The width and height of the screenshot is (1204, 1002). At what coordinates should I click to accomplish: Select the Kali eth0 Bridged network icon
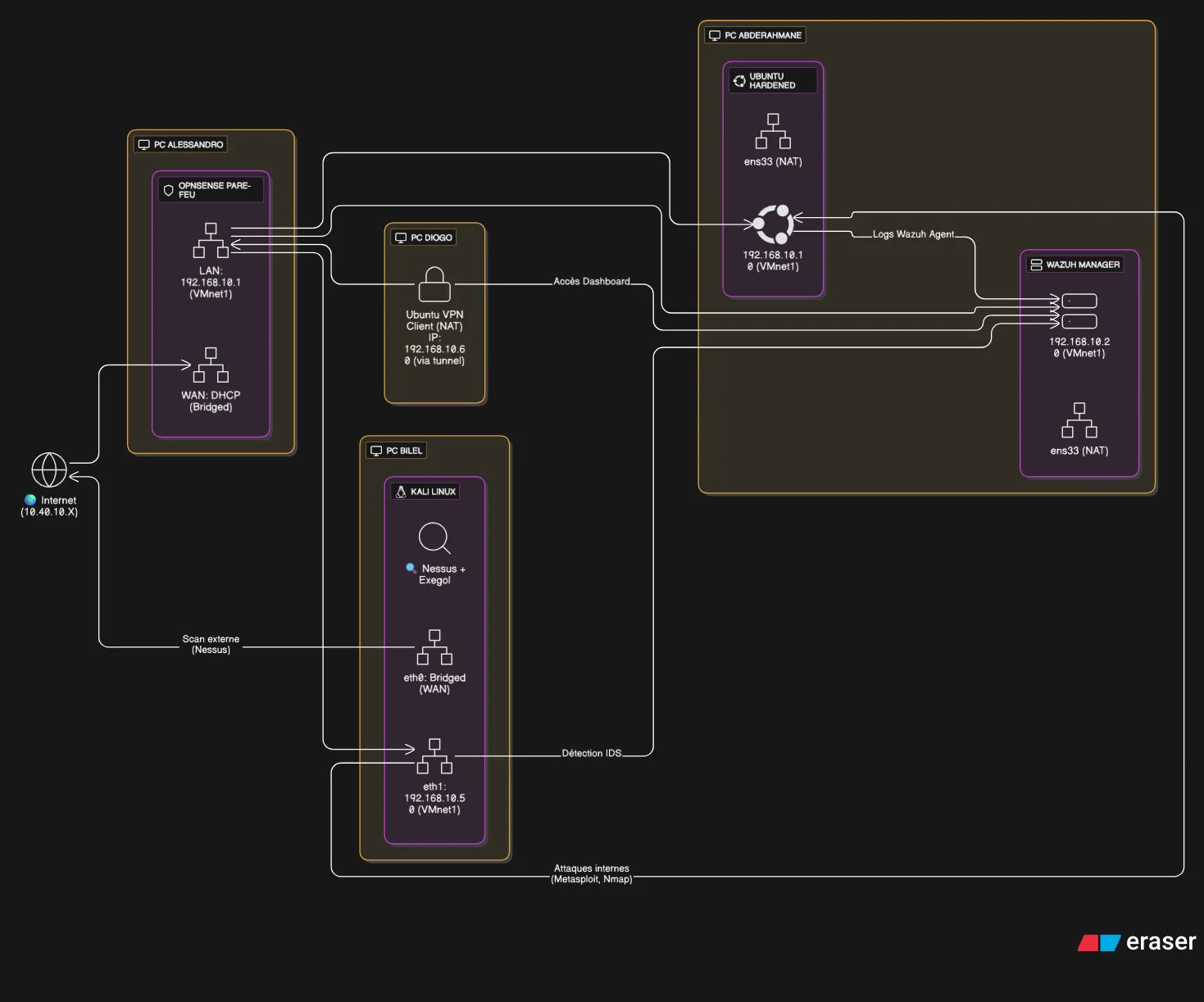434,647
